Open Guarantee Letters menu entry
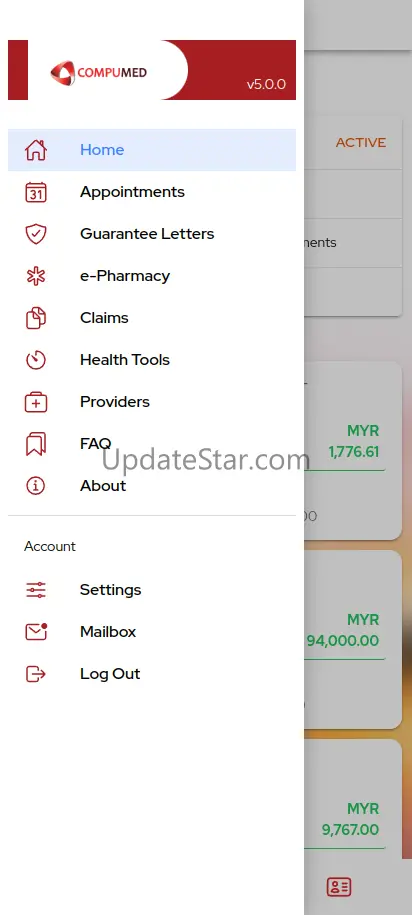The height and width of the screenshot is (915, 412). point(152,234)
